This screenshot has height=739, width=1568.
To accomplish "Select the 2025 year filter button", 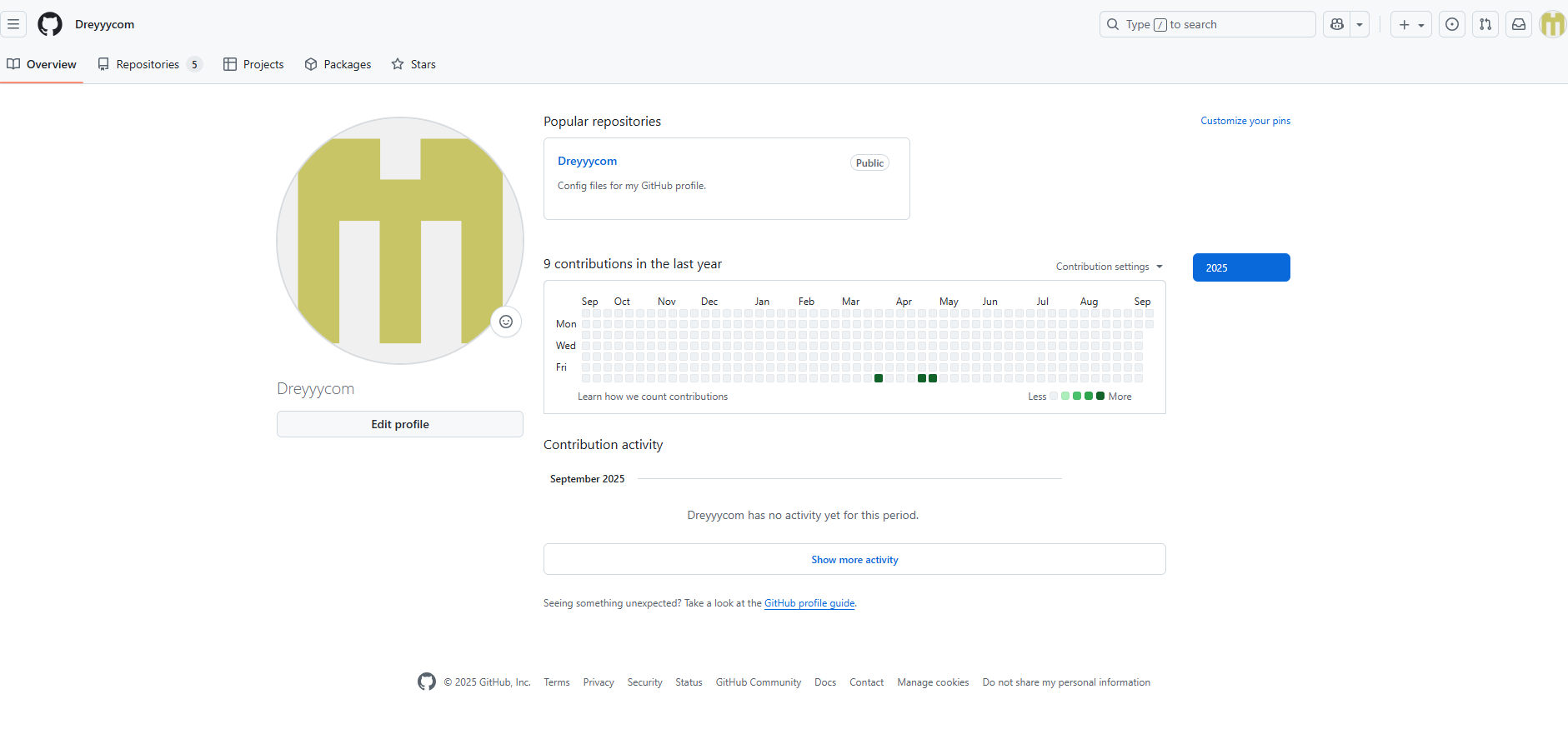I will [x=1241, y=267].
